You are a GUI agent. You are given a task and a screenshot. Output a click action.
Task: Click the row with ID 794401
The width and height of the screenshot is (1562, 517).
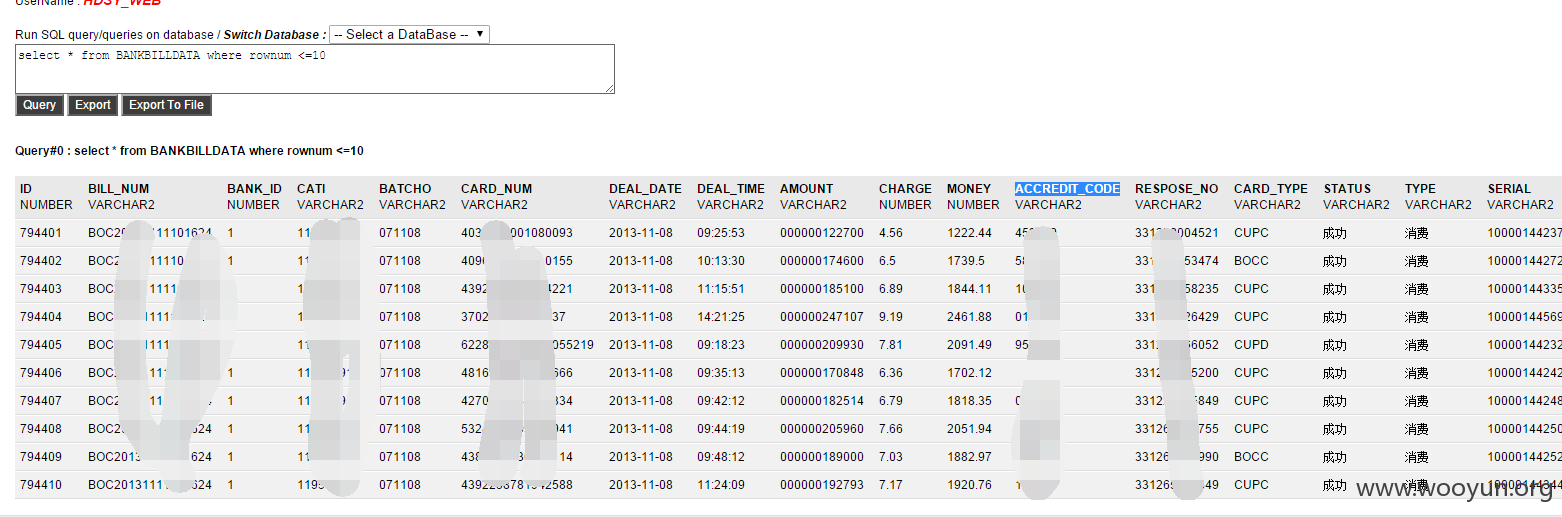788,233
